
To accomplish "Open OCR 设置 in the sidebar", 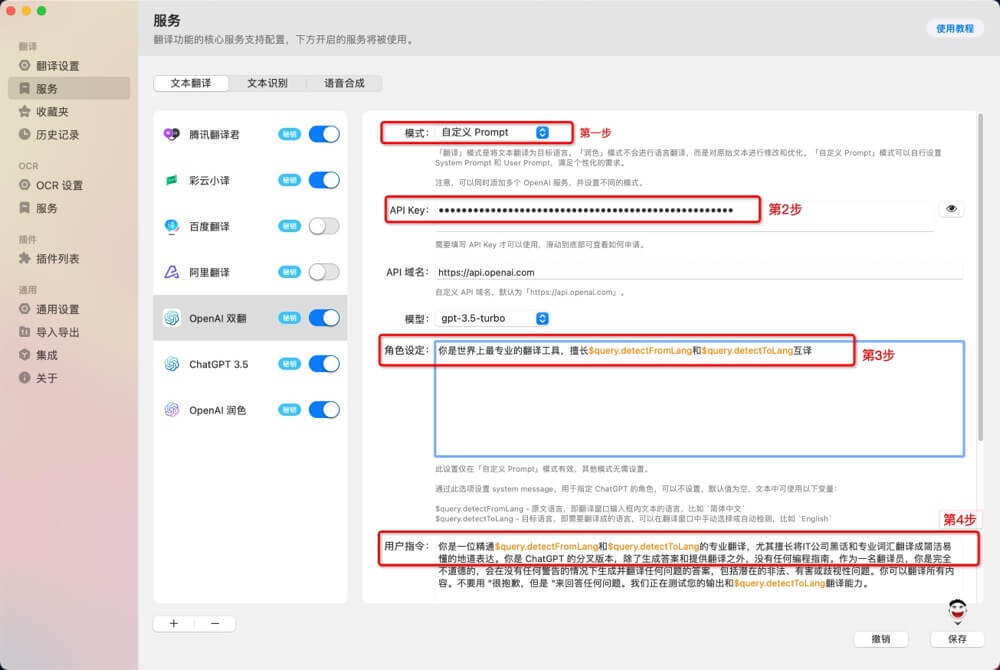I will pyautogui.click(x=69, y=185).
